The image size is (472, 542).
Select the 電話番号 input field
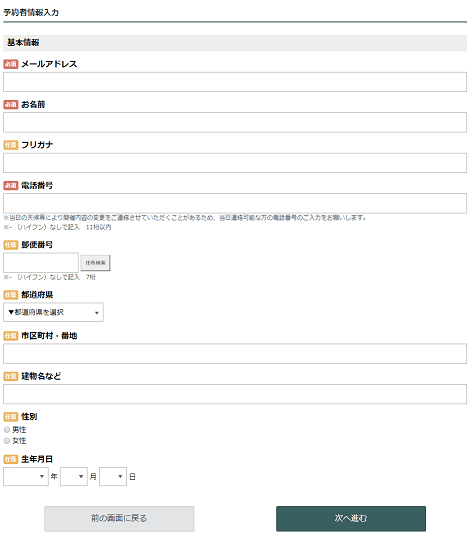click(235, 203)
